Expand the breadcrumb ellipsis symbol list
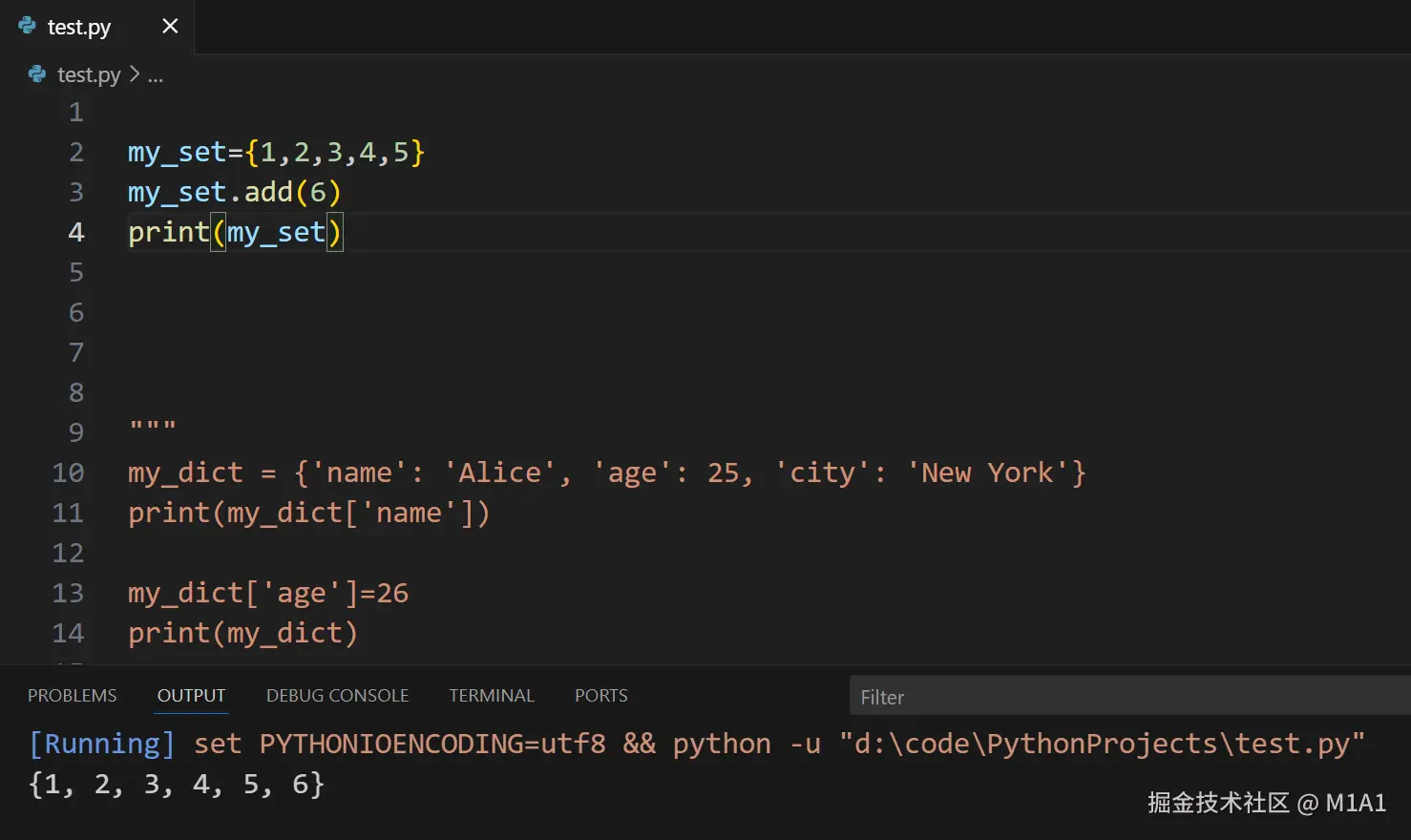Viewport: 1411px width, 840px height. [x=156, y=75]
